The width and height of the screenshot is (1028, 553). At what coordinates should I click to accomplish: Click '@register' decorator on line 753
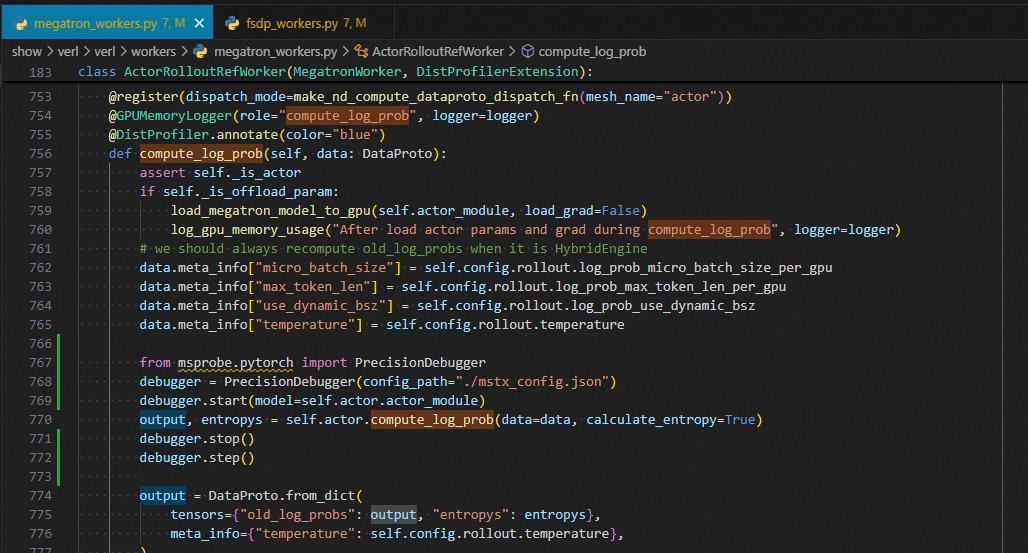pyautogui.click(x=143, y=96)
